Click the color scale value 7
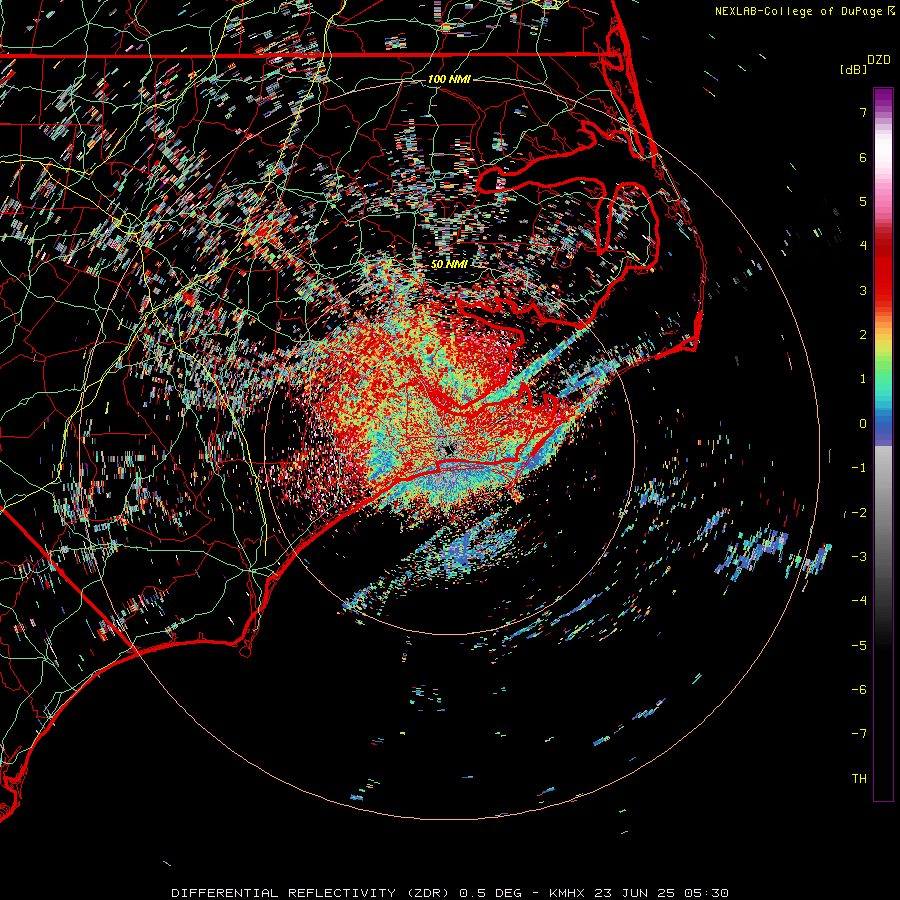900x900 pixels. (x=863, y=112)
